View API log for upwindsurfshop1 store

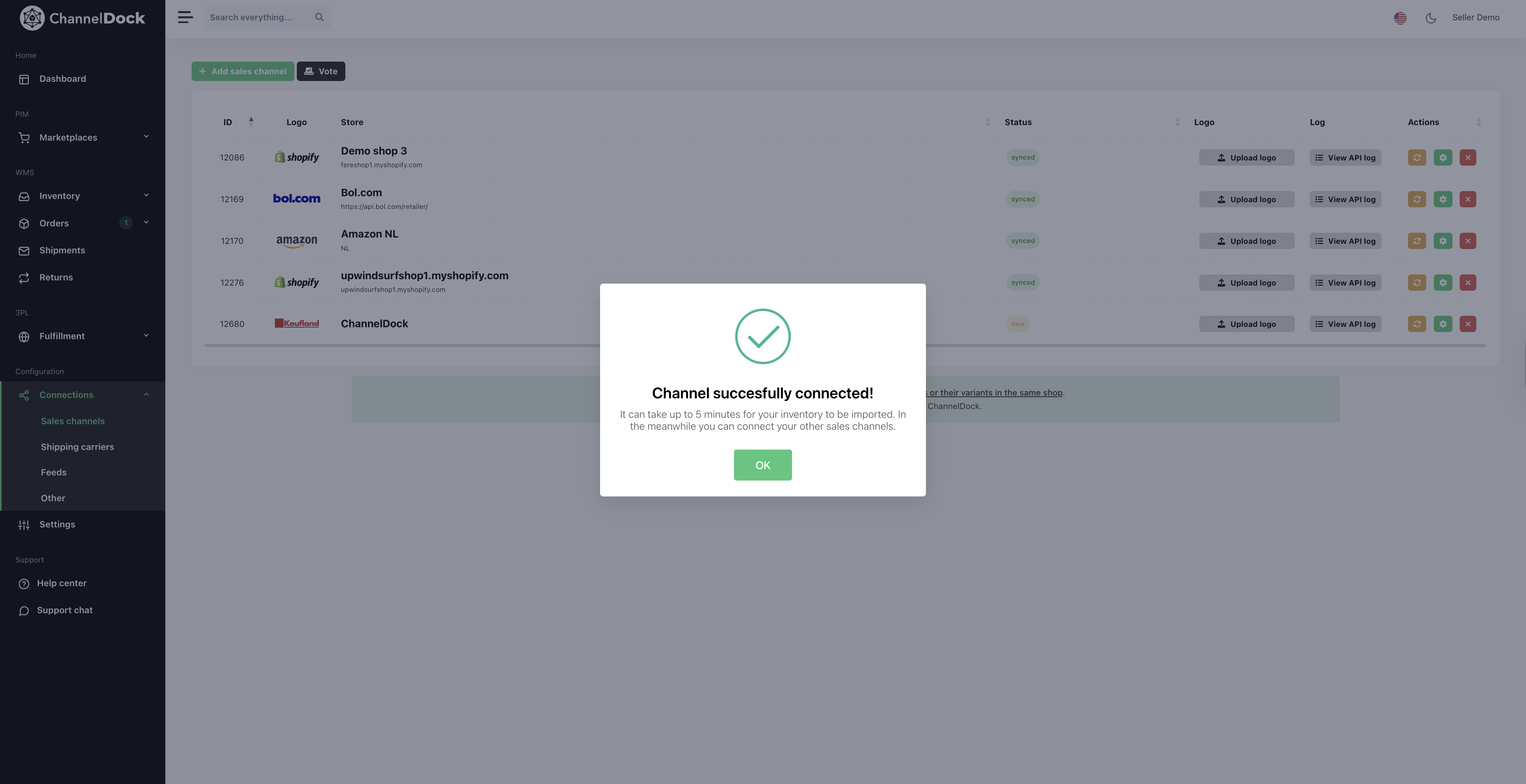click(x=1345, y=282)
